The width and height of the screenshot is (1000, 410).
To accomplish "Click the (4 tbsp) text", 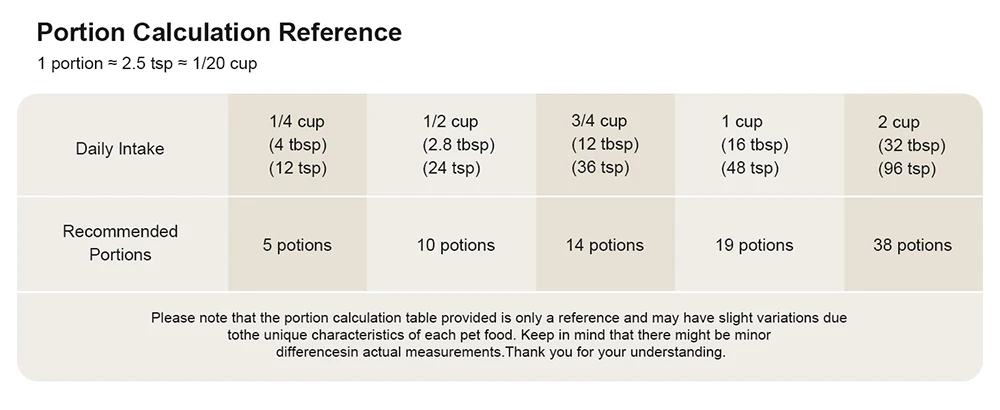I will point(298,145).
